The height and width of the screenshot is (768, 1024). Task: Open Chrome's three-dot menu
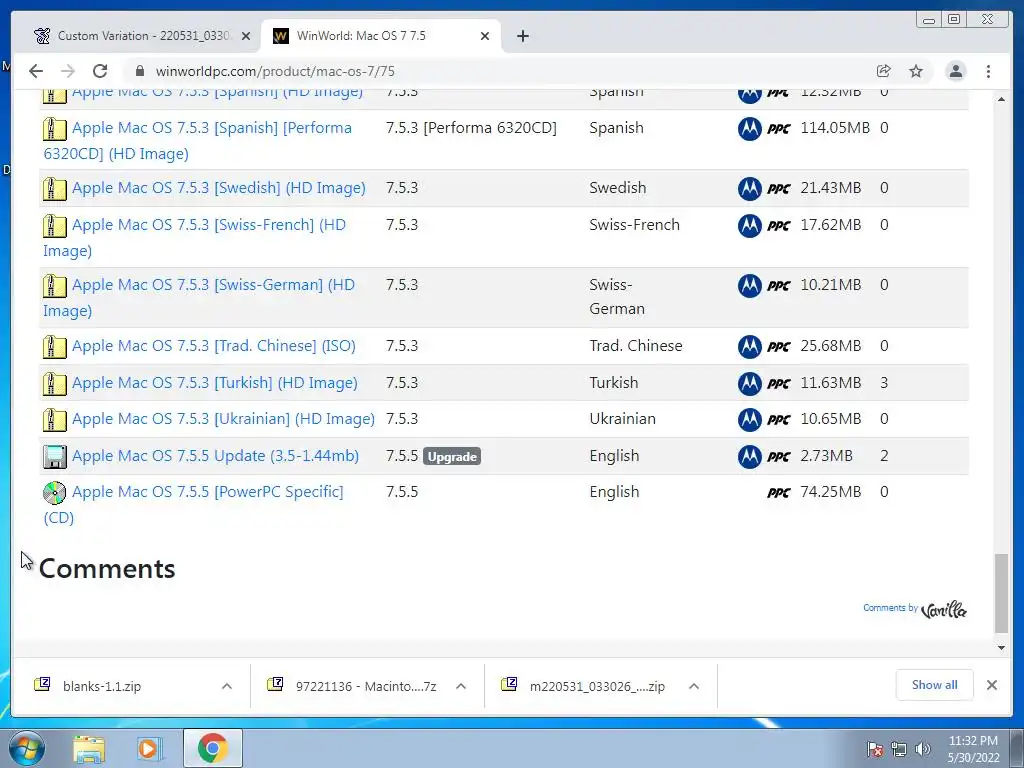pos(988,71)
